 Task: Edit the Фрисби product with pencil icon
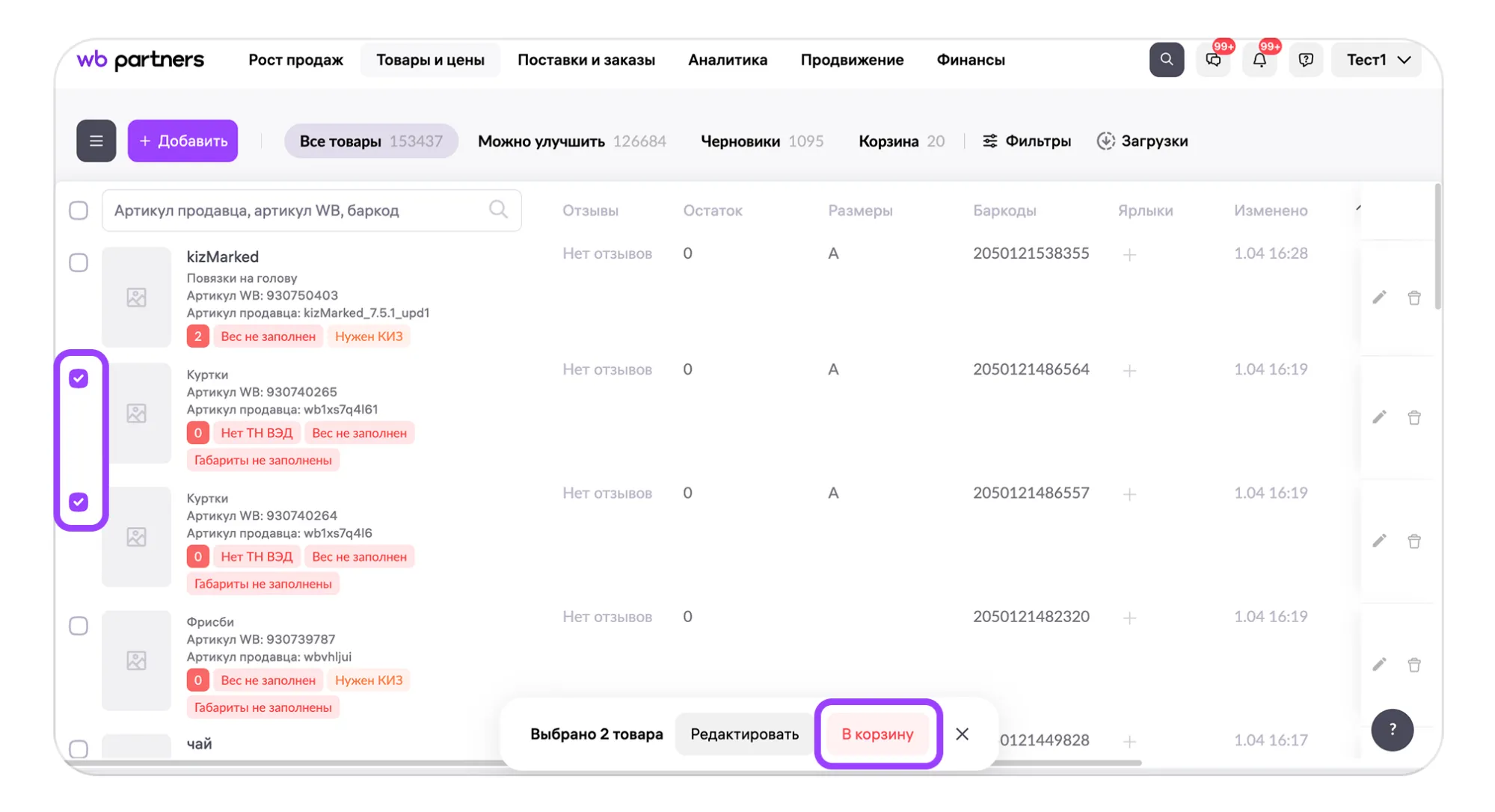[1379, 665]
